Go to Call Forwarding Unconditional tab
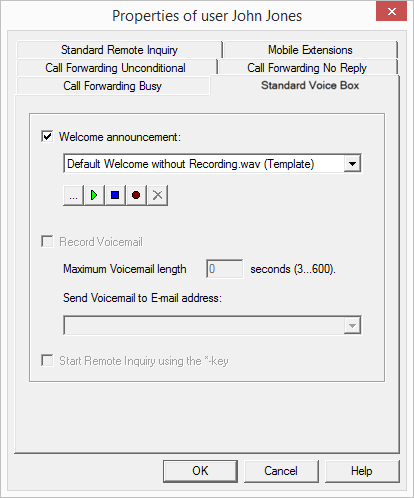This screenshot has height=498, width=414. (x=116, y=68)
